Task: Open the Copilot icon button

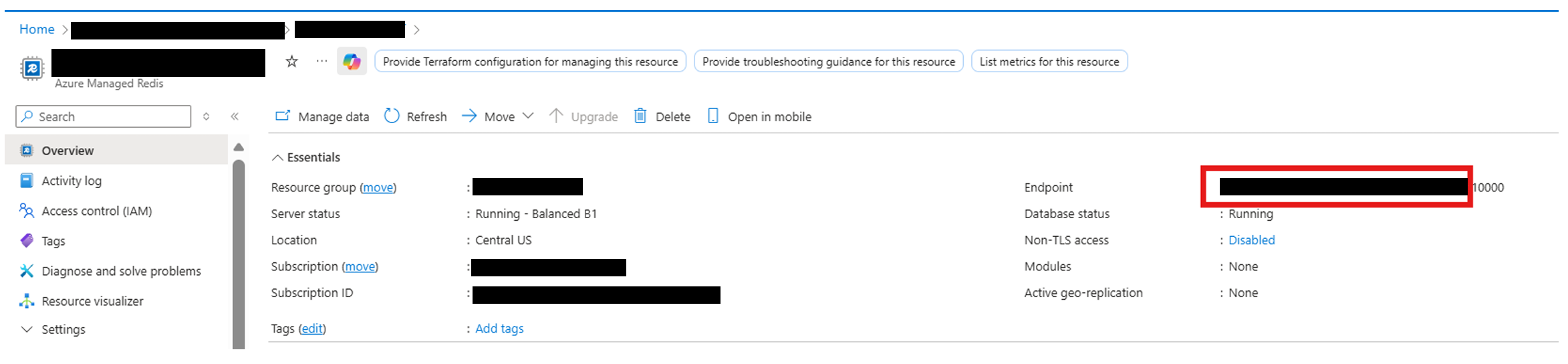Action: [x=352, y=62]
